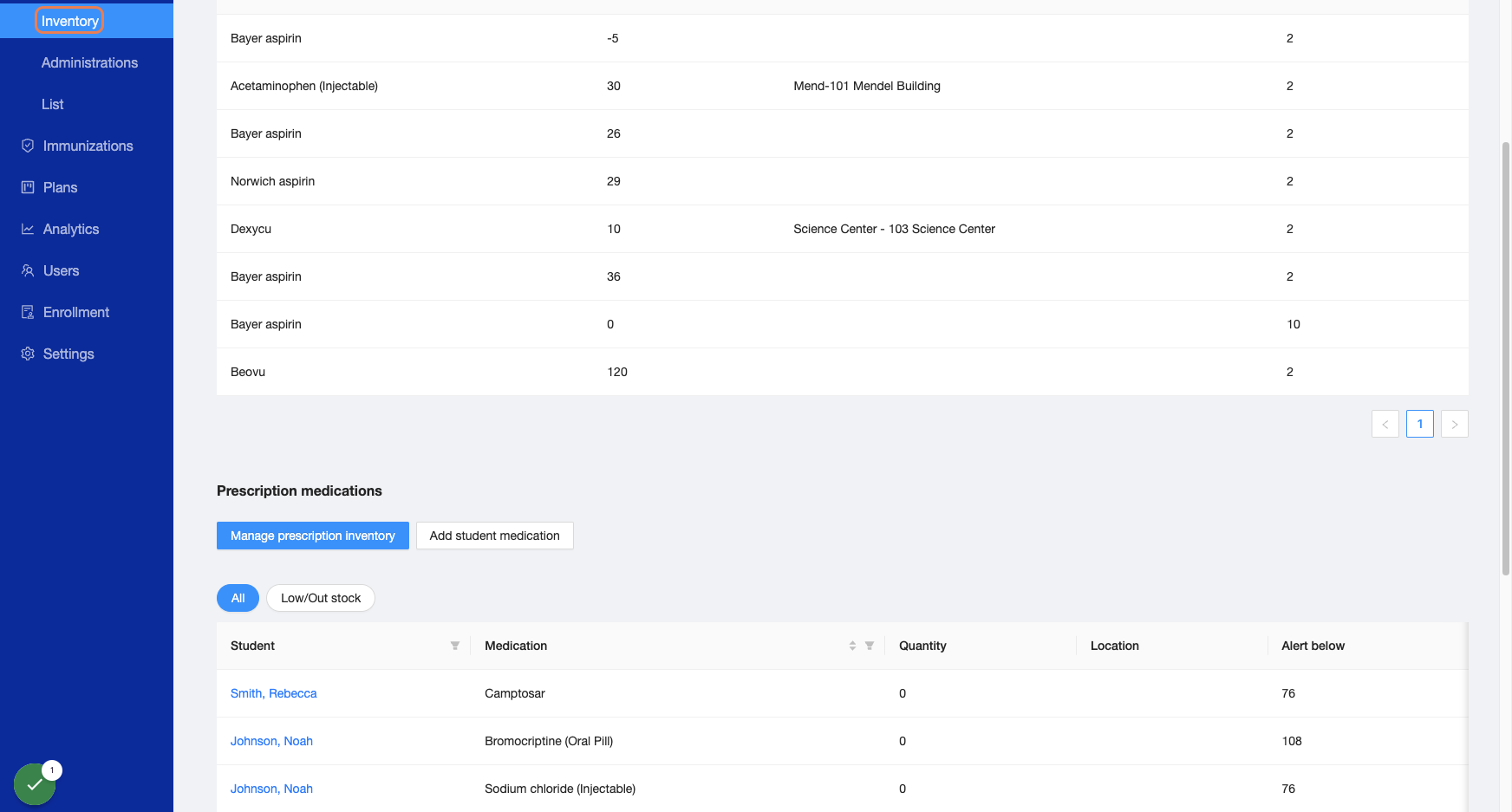Open Johnson, Noah link for Sodium chloride
Viewport: 1512px width, 812px height.
click(271, 789)
